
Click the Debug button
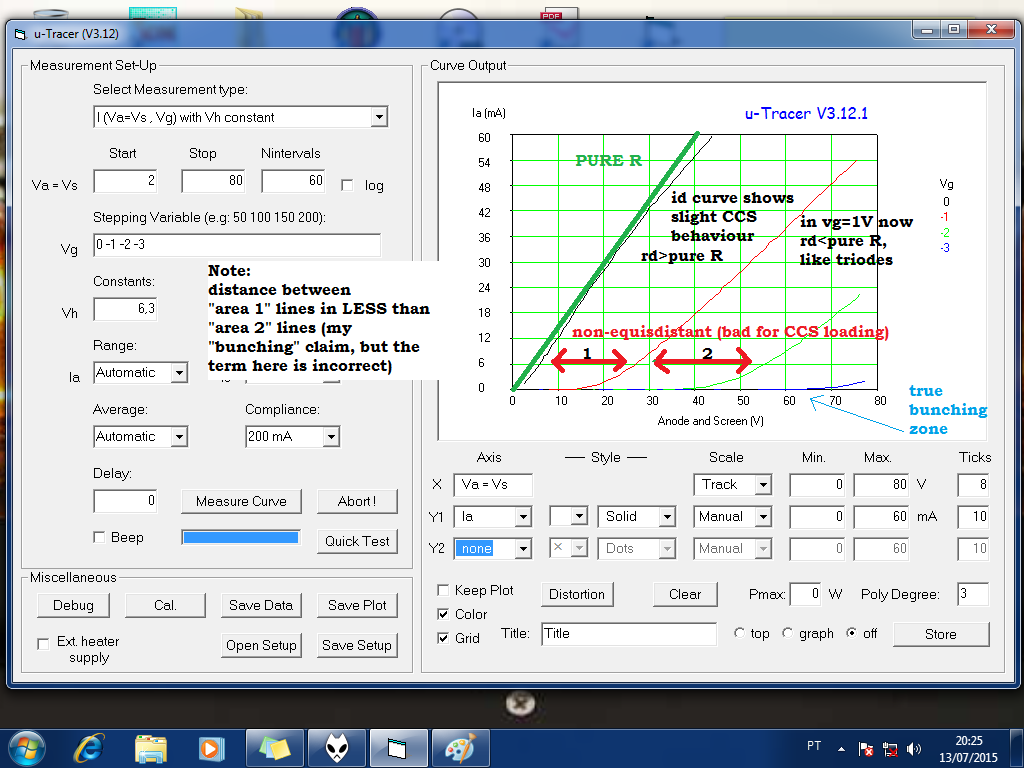(x=73, y=605)
